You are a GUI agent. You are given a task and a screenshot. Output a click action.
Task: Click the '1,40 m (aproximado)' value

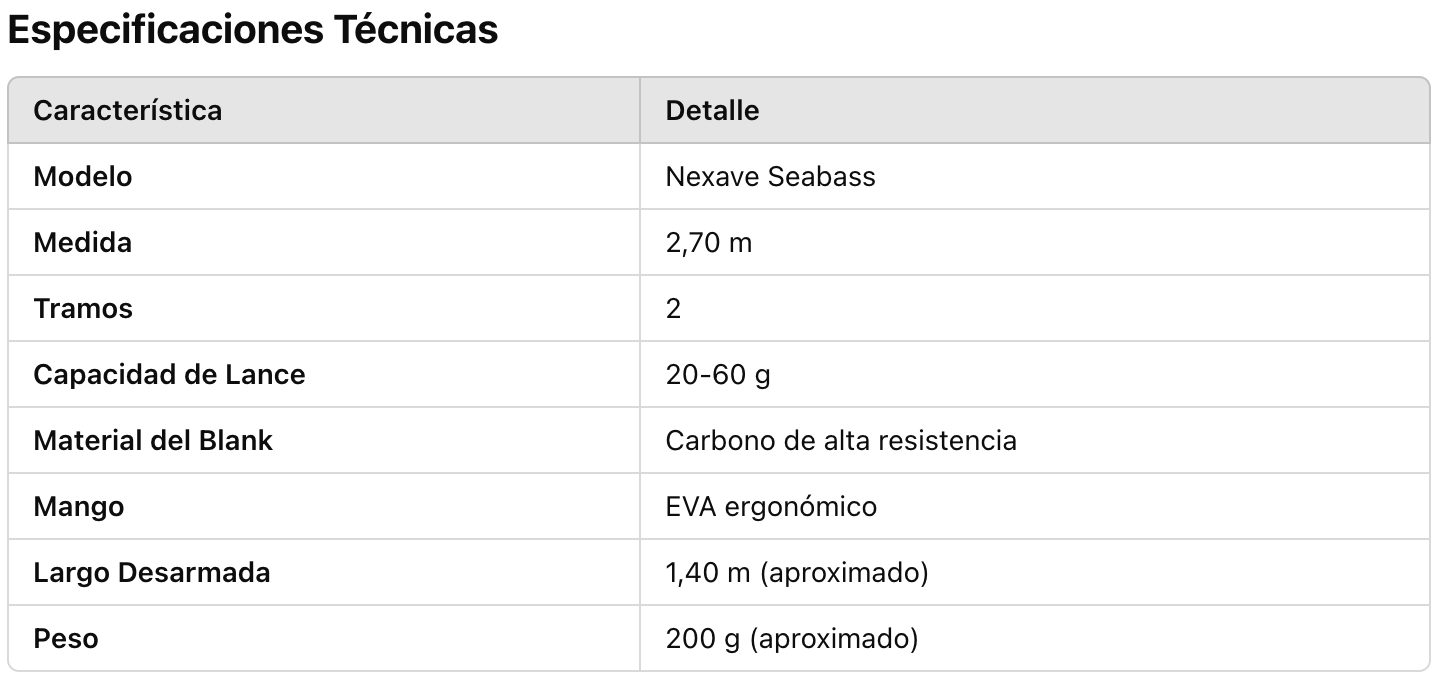coord(797,572)
